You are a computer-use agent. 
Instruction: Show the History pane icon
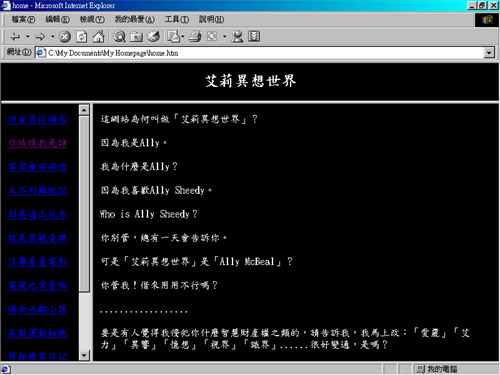pos(153,36)
